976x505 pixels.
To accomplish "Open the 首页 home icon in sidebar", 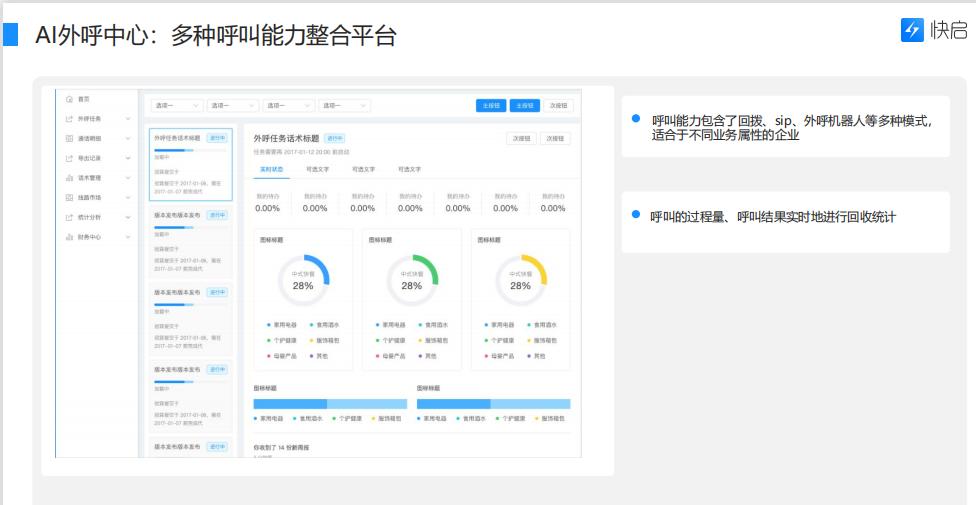I will (x=69, y=99).
